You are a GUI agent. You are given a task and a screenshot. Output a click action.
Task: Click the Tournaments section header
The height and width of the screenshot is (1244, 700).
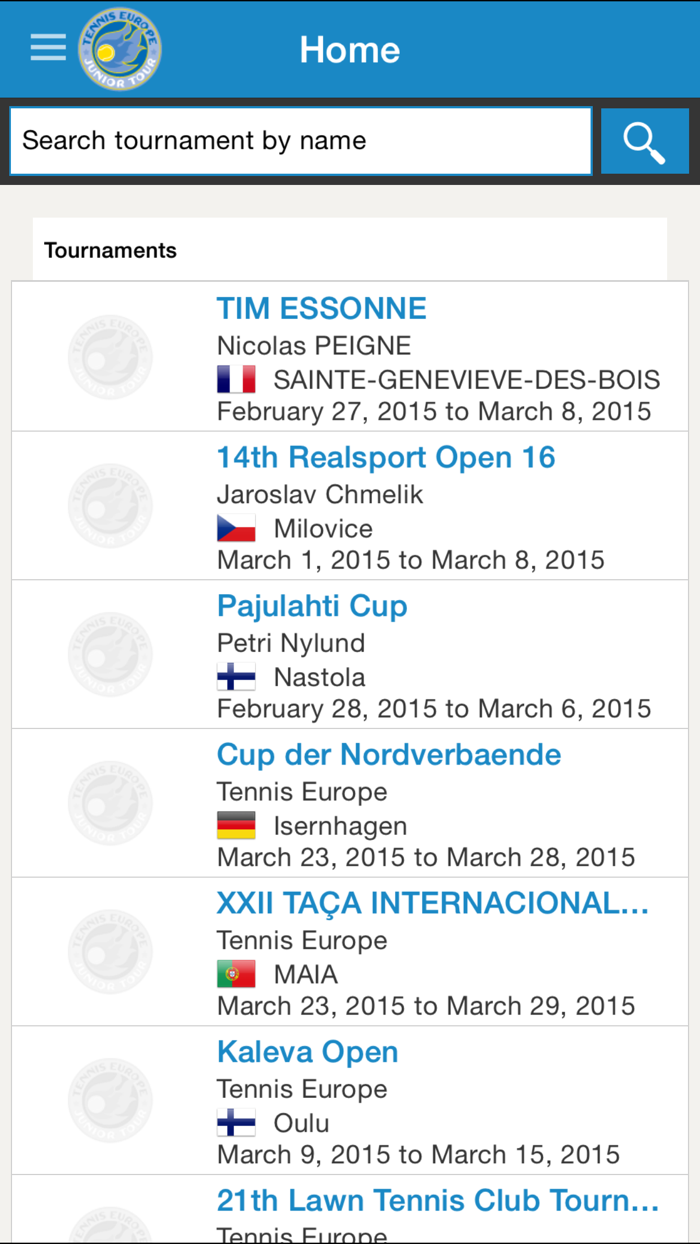pyautogui.click(x=108, y=250)
